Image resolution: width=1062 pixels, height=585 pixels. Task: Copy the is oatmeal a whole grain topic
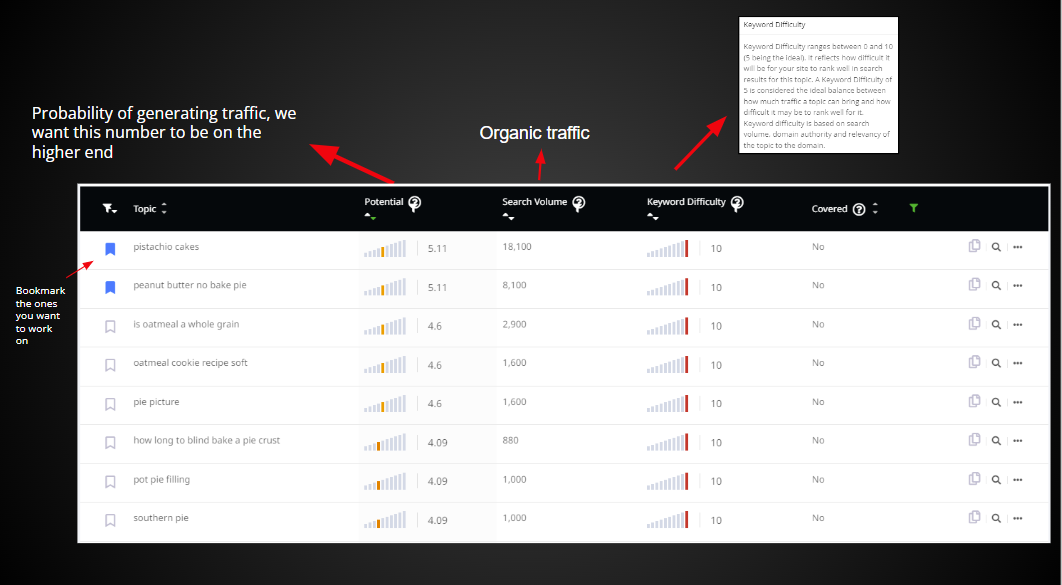[x=974, y=324]
